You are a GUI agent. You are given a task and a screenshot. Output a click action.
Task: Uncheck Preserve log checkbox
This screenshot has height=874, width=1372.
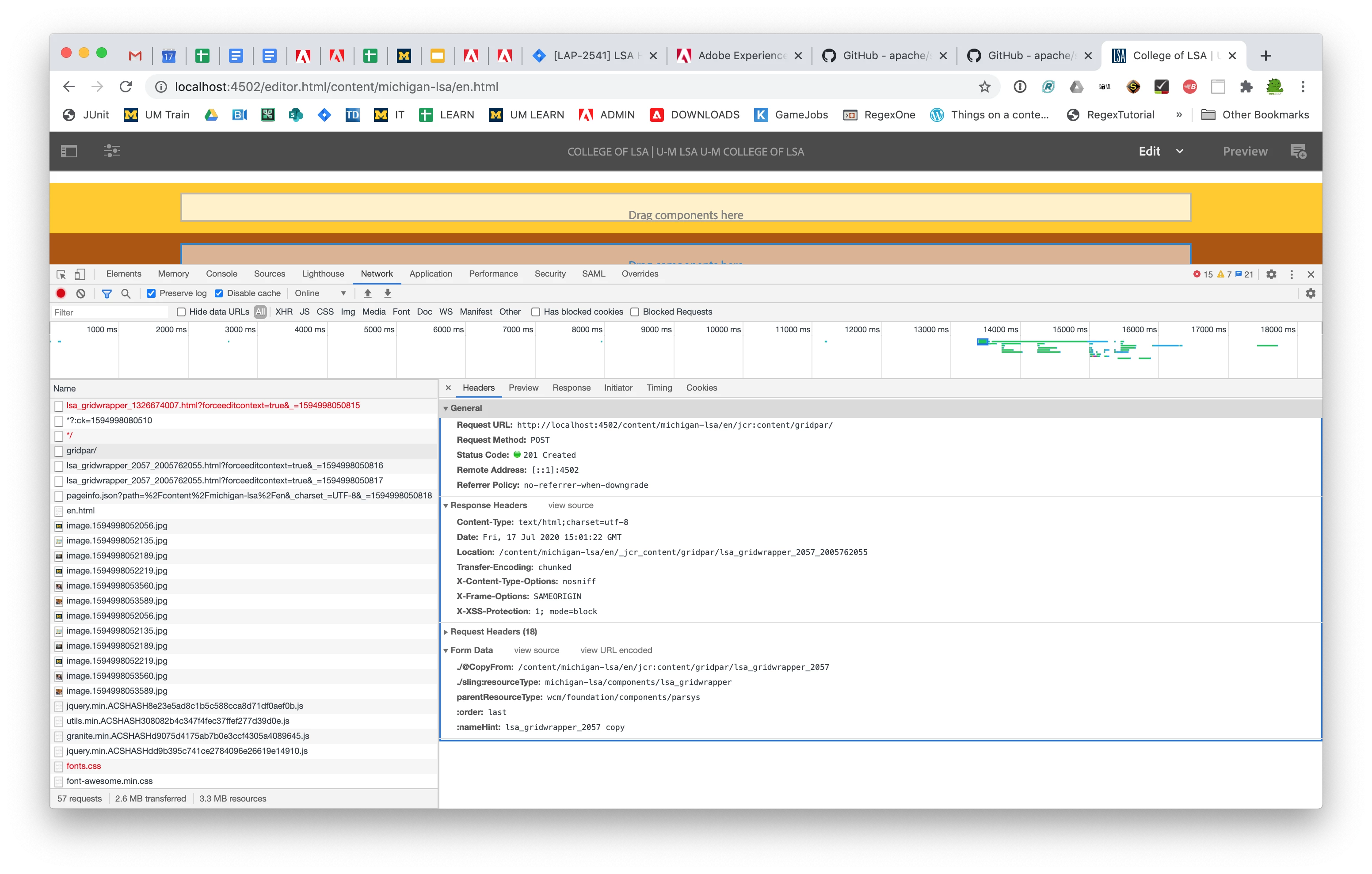[151, 293]
